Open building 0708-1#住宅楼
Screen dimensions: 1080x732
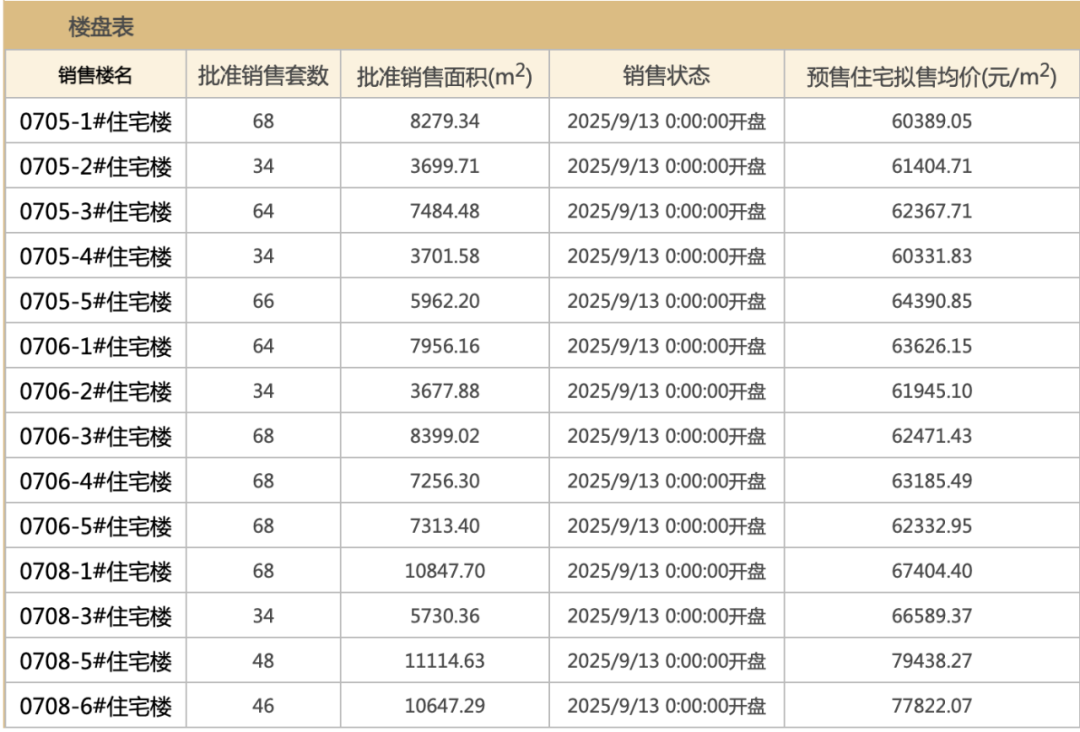(96, 572)
